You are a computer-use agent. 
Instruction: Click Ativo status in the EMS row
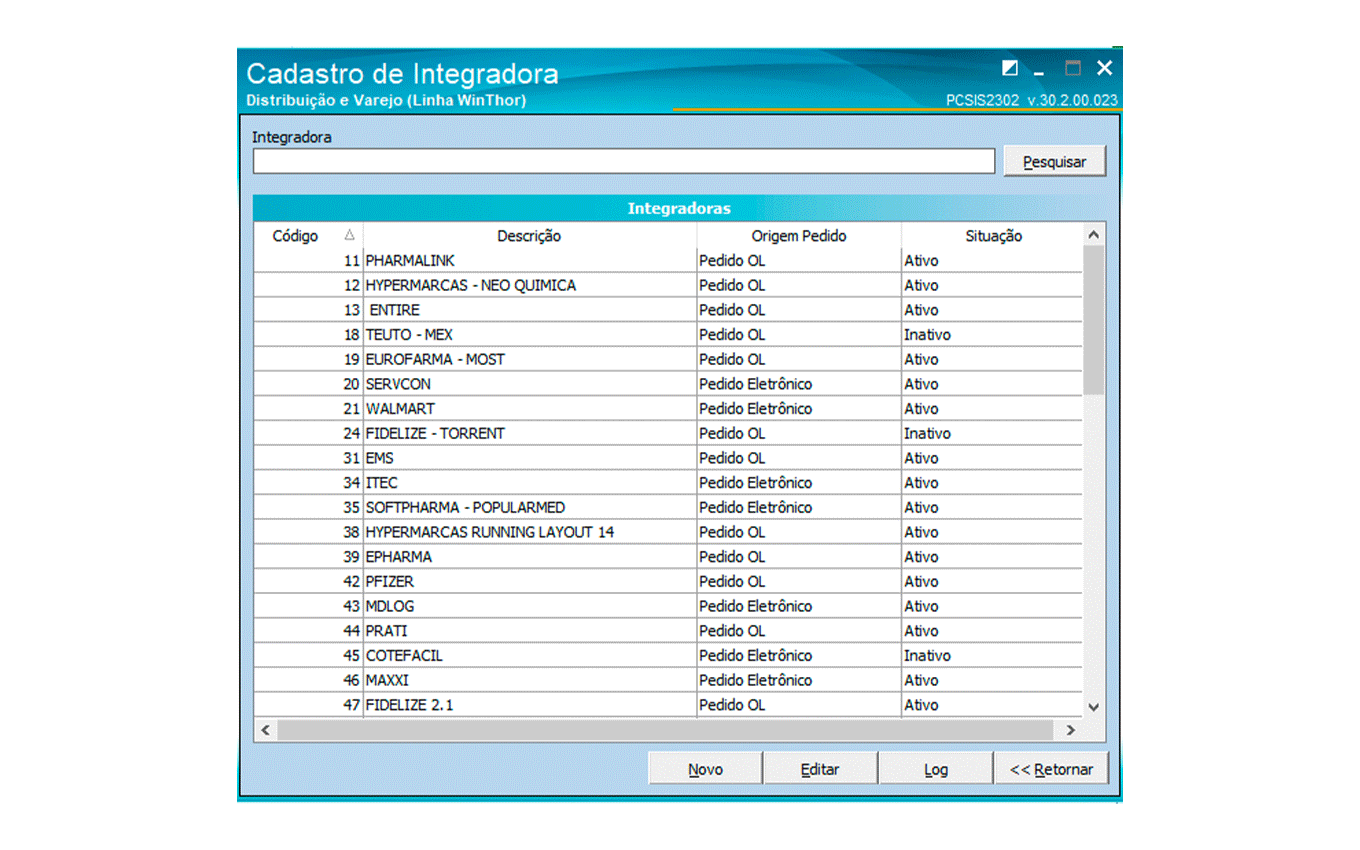click(x=921, y=458)
